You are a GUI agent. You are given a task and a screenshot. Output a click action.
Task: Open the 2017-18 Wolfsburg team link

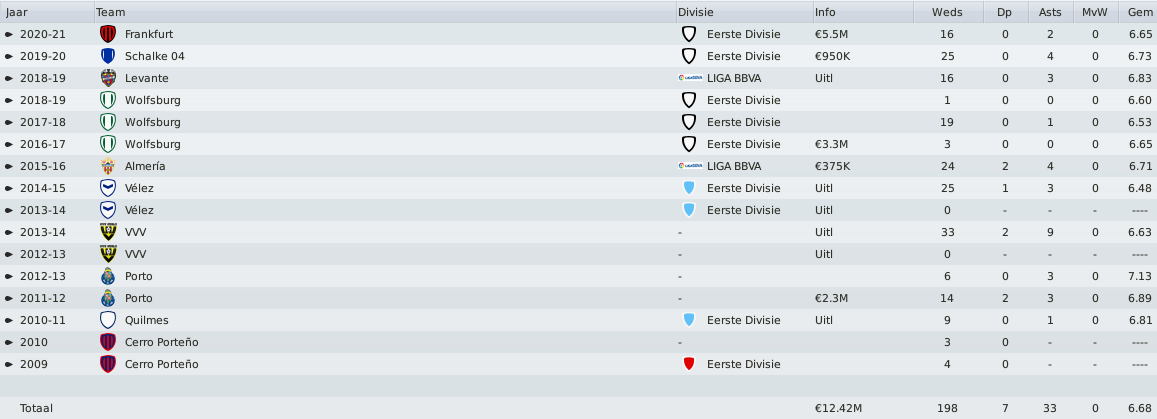click(x=153, y=122)
